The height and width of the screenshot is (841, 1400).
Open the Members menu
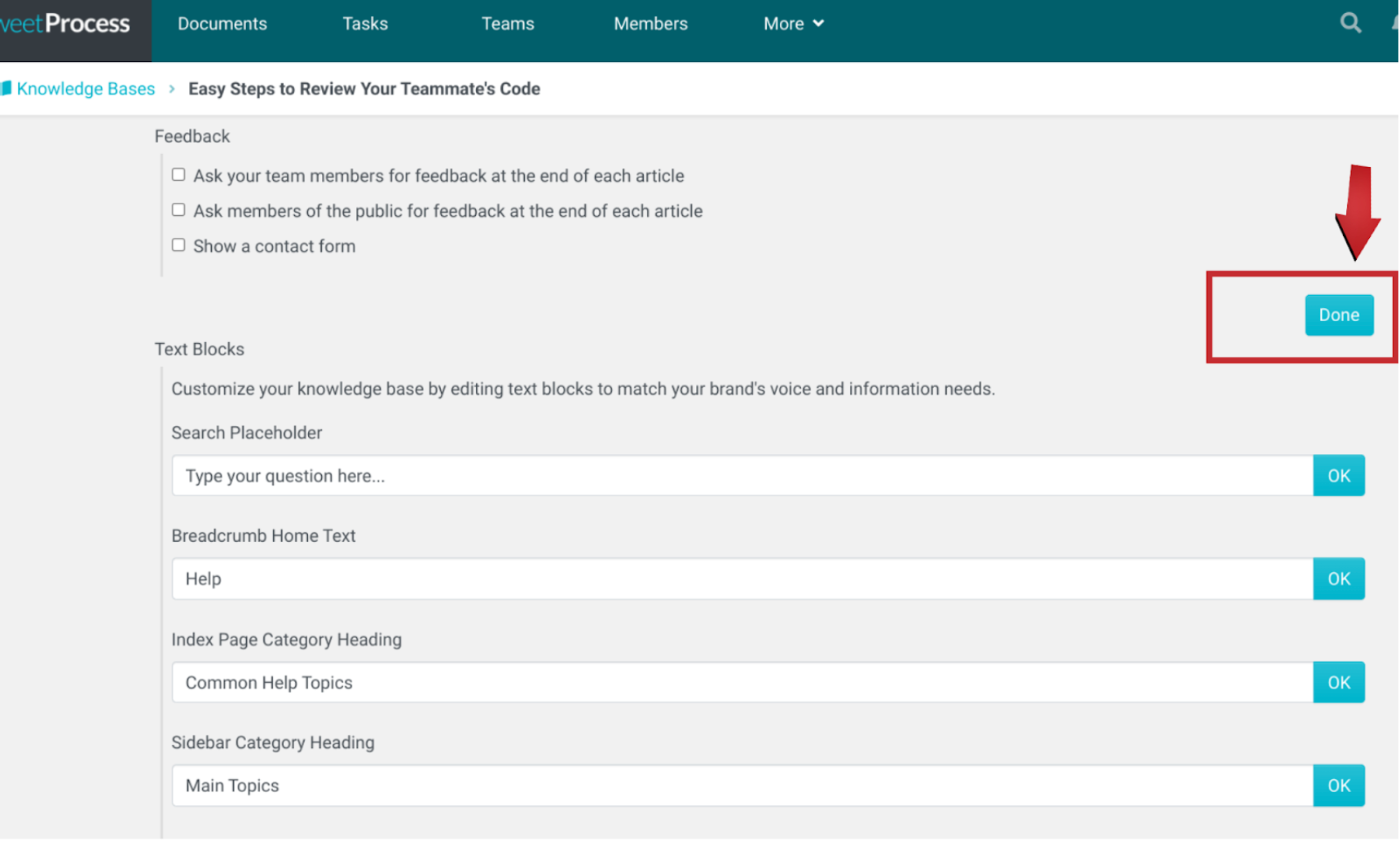point(650,24)
